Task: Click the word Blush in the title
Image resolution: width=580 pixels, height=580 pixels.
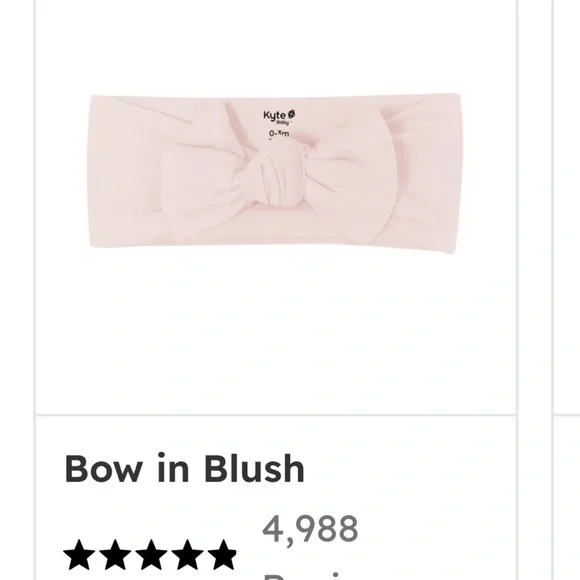Action: point(254,469)
